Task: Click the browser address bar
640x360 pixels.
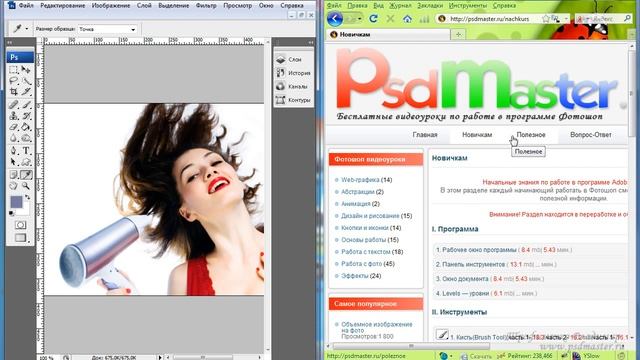Action: pos(490,19)
